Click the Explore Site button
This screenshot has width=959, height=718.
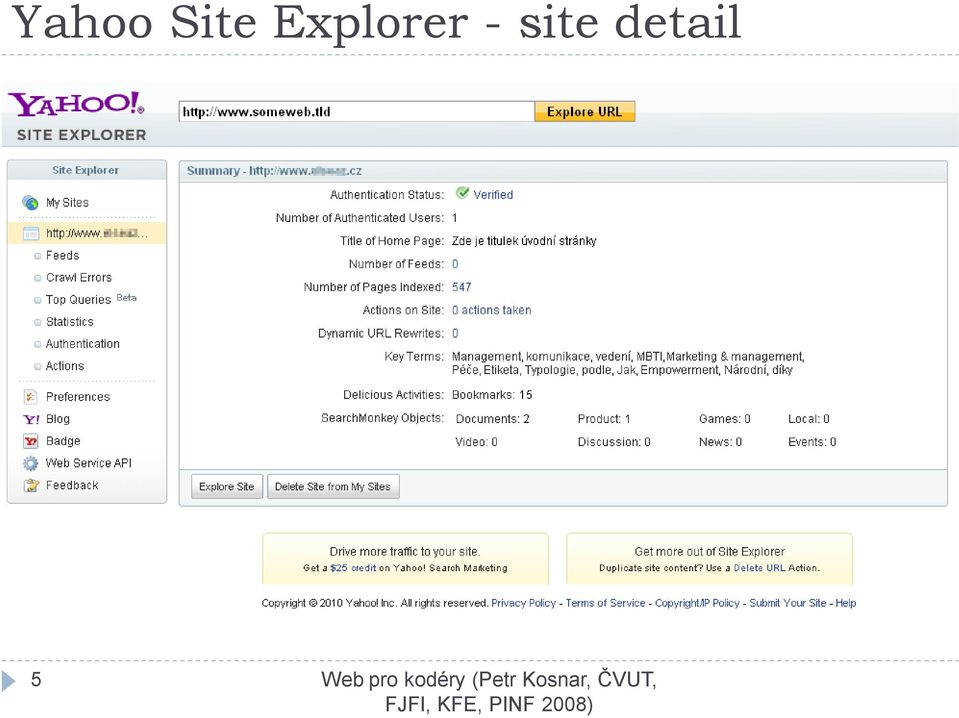click(x=227, y=487)
